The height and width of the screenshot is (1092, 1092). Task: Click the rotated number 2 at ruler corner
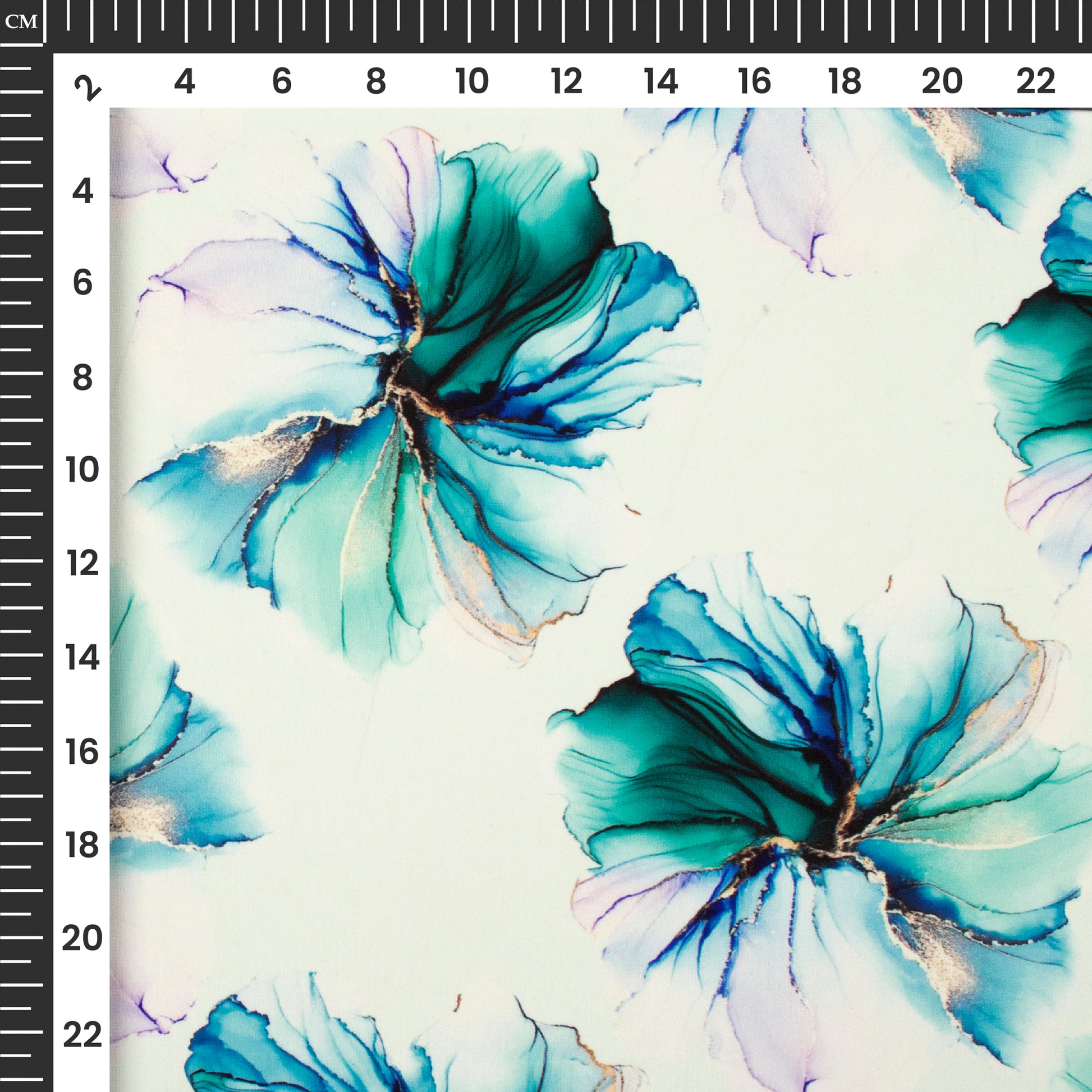pos(88,88)
